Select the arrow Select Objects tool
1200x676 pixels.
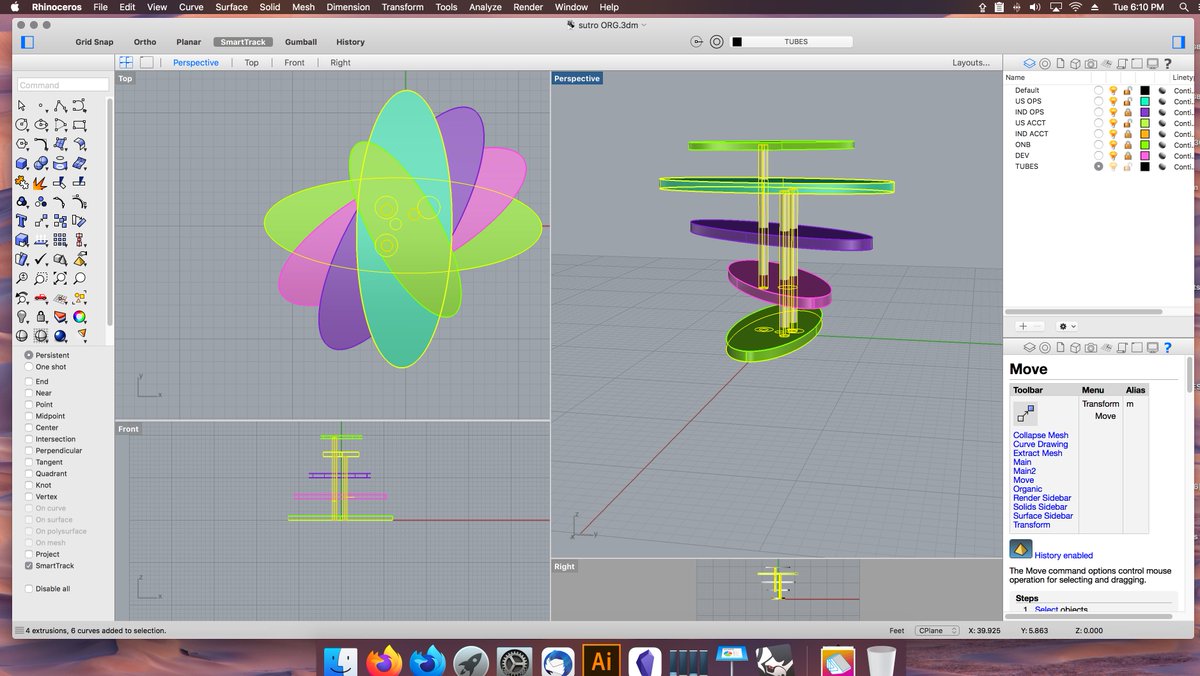(x=22, y=105)
